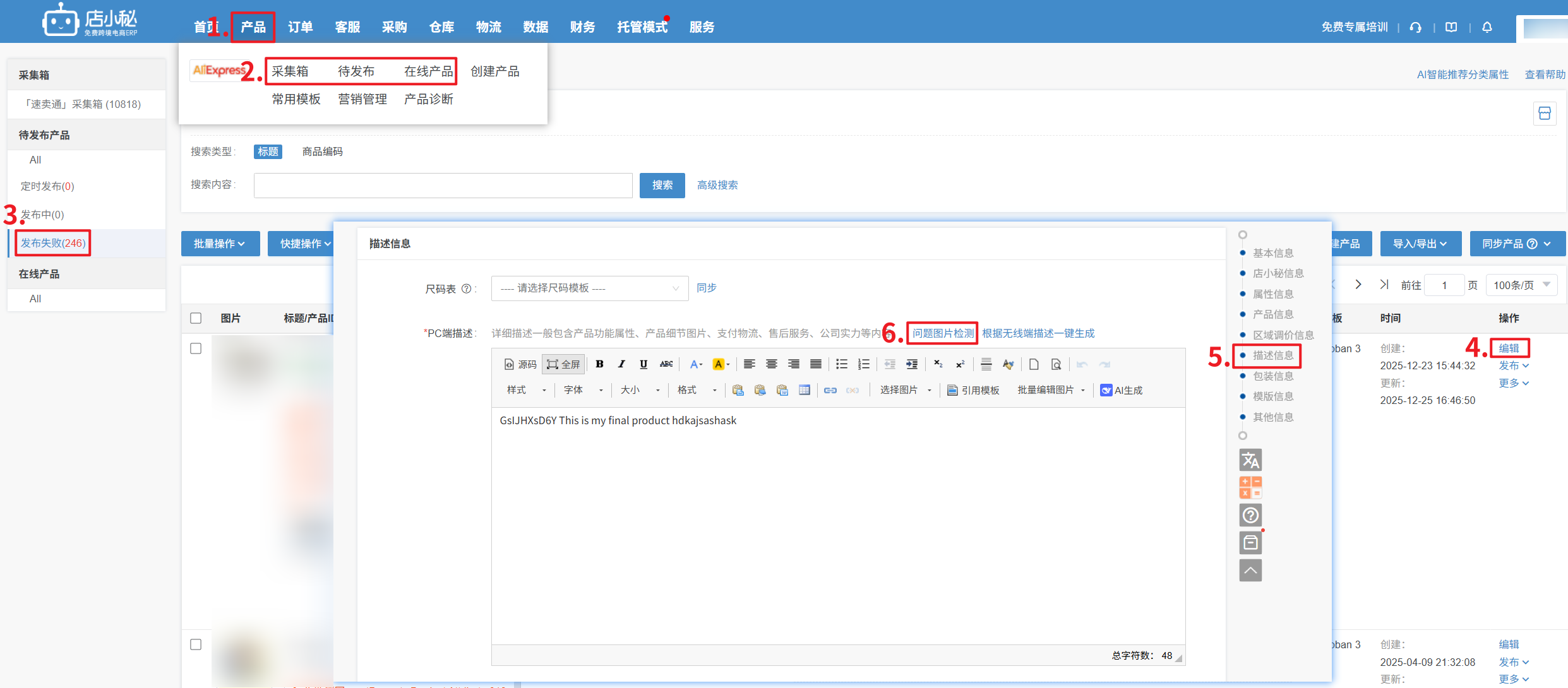Open the text highlight color picker
This screenshot has width=1568, height=688.
pyautogui.click(x=721, y=364)
